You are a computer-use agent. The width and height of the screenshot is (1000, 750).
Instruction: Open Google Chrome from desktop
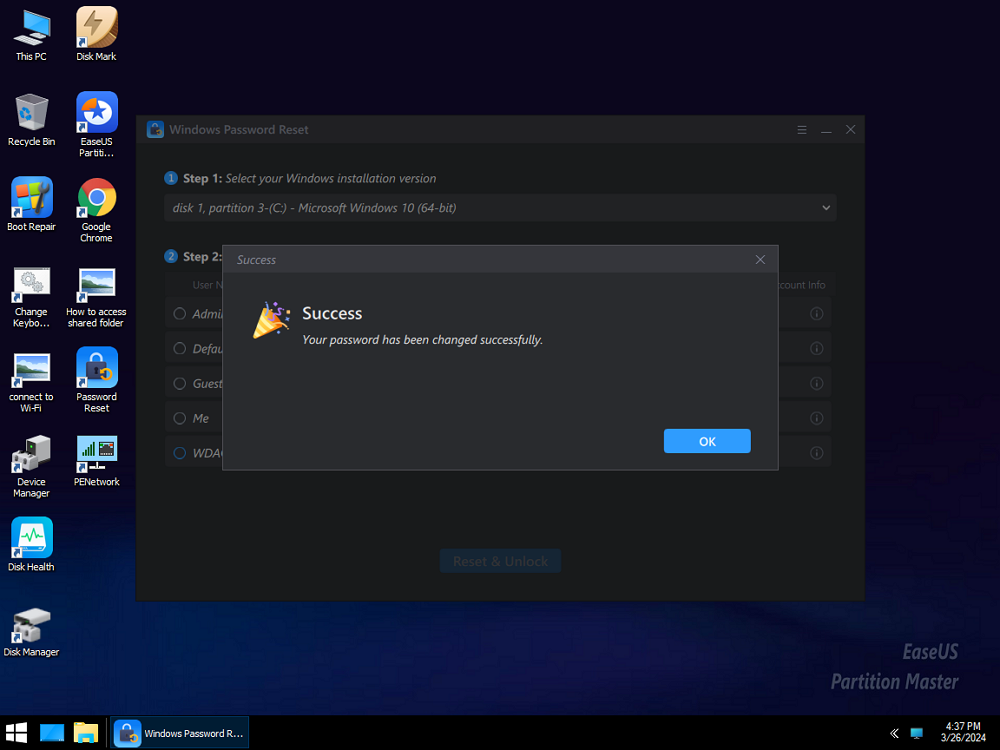(x=97, y=199)
